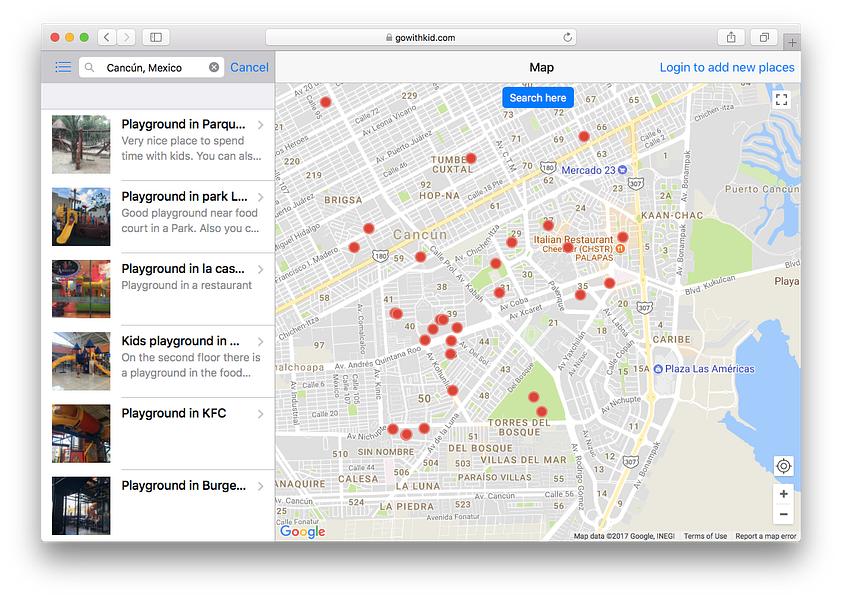842x600 pixels.
Task: Go forward with Safari's forward arrow
Action: (x=127, y=37)
